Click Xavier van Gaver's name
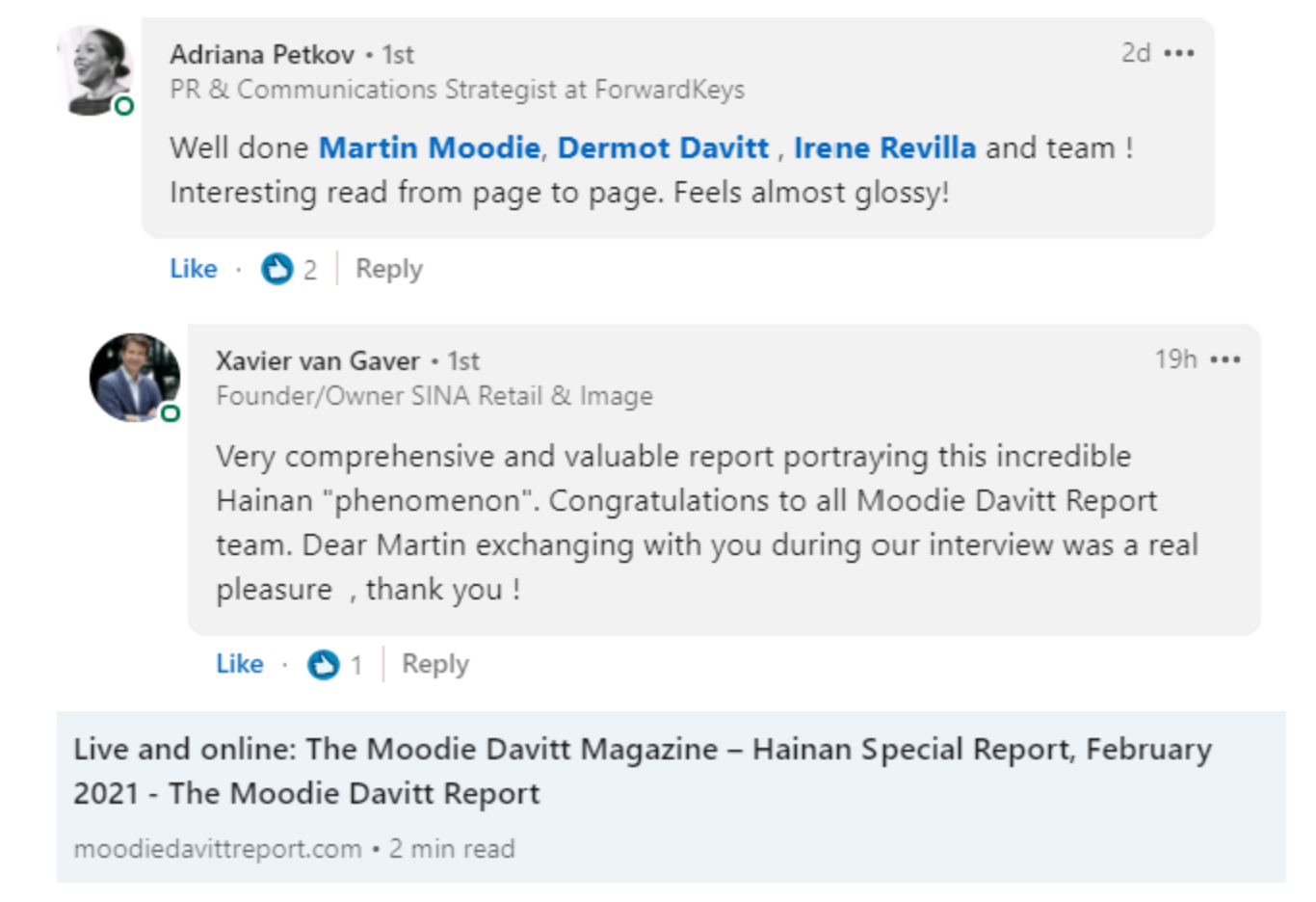1316x902 pixels. click(317, 360)
